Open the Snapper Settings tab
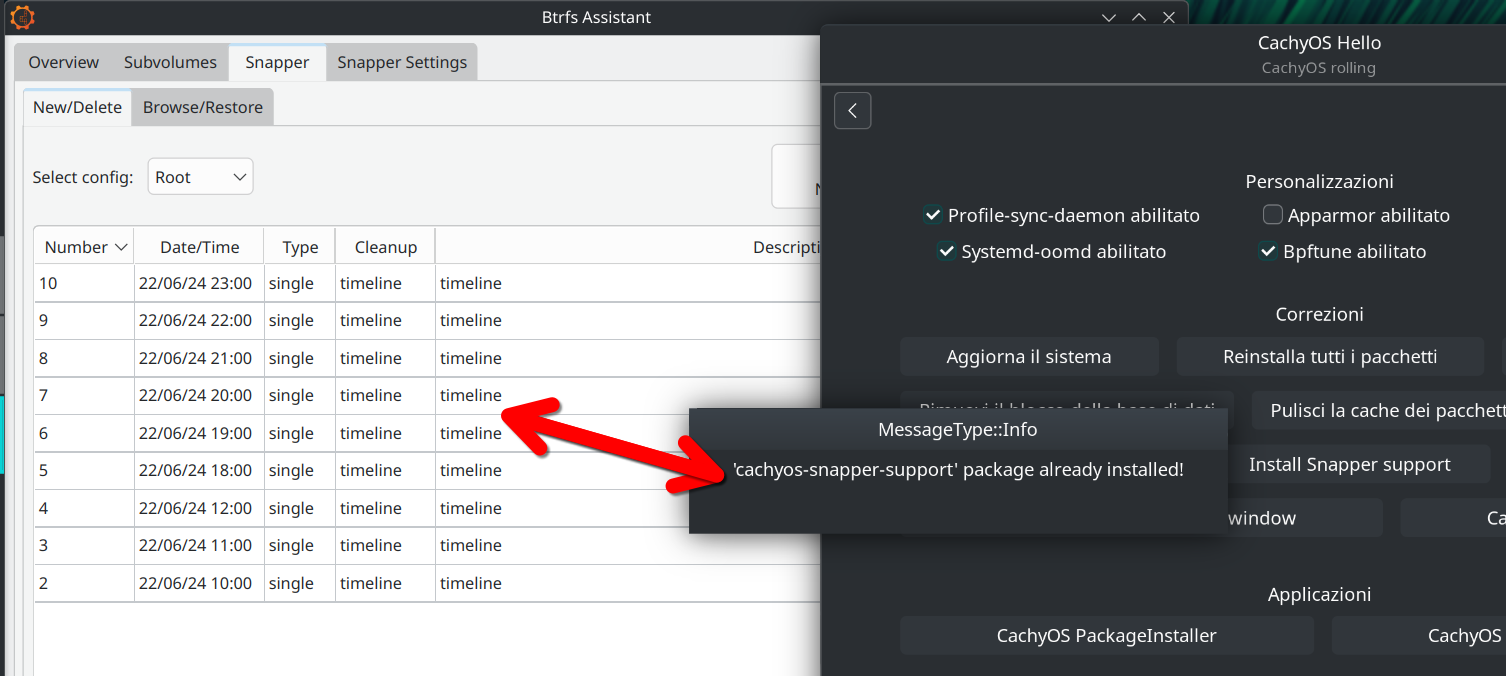Image resolution: width=1506 pixels, height=676 pixels. coord(402,62)
